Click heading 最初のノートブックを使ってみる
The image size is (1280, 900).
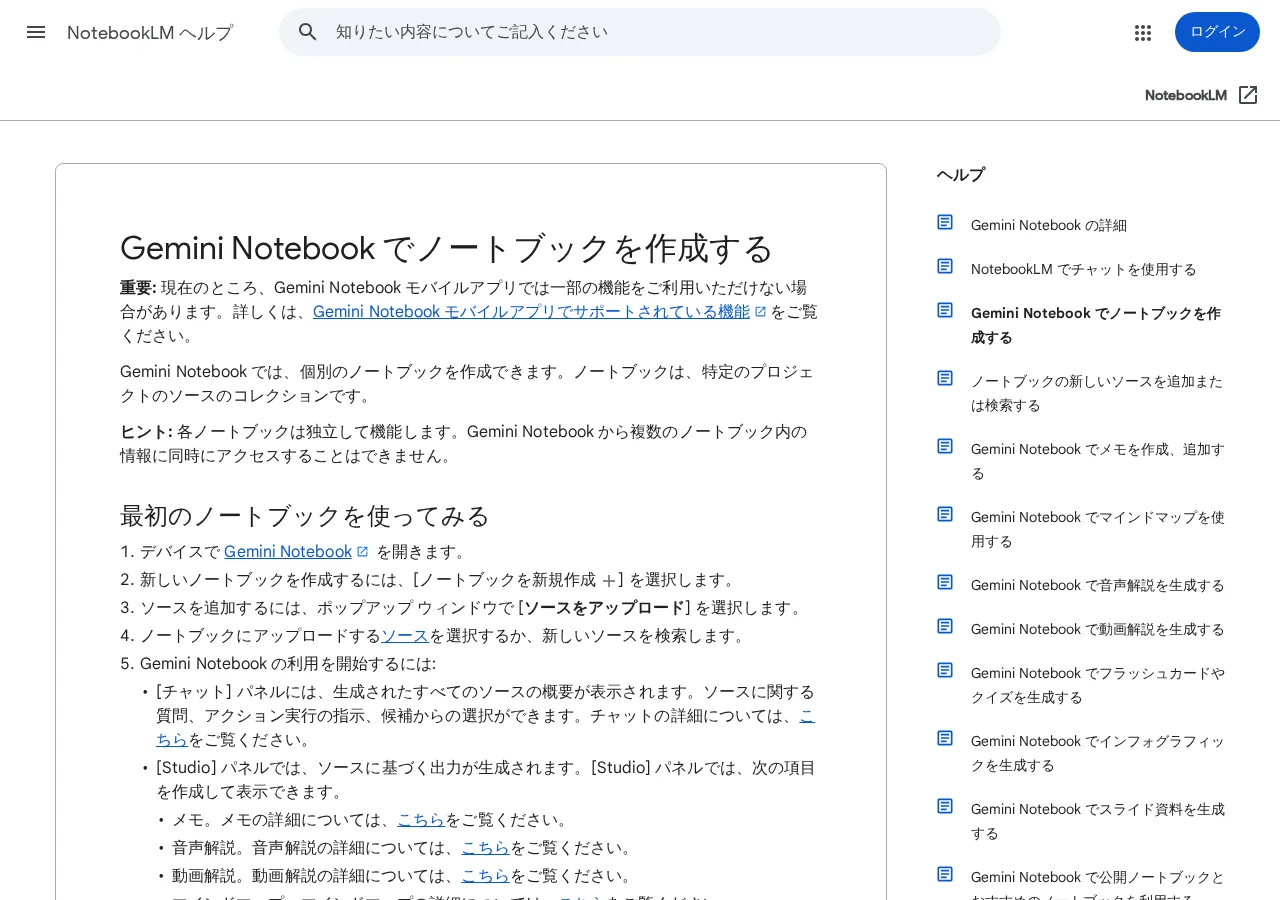(305, 516)
